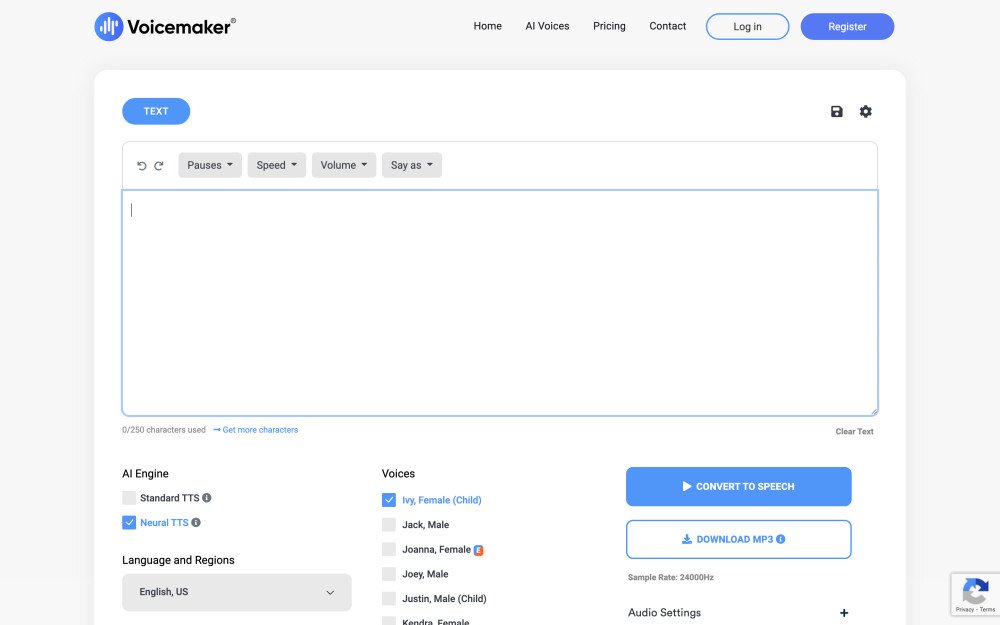This screenshot has width=1000, height=625.
Task: Click the Get more characters link
Action: pos(256,430)
